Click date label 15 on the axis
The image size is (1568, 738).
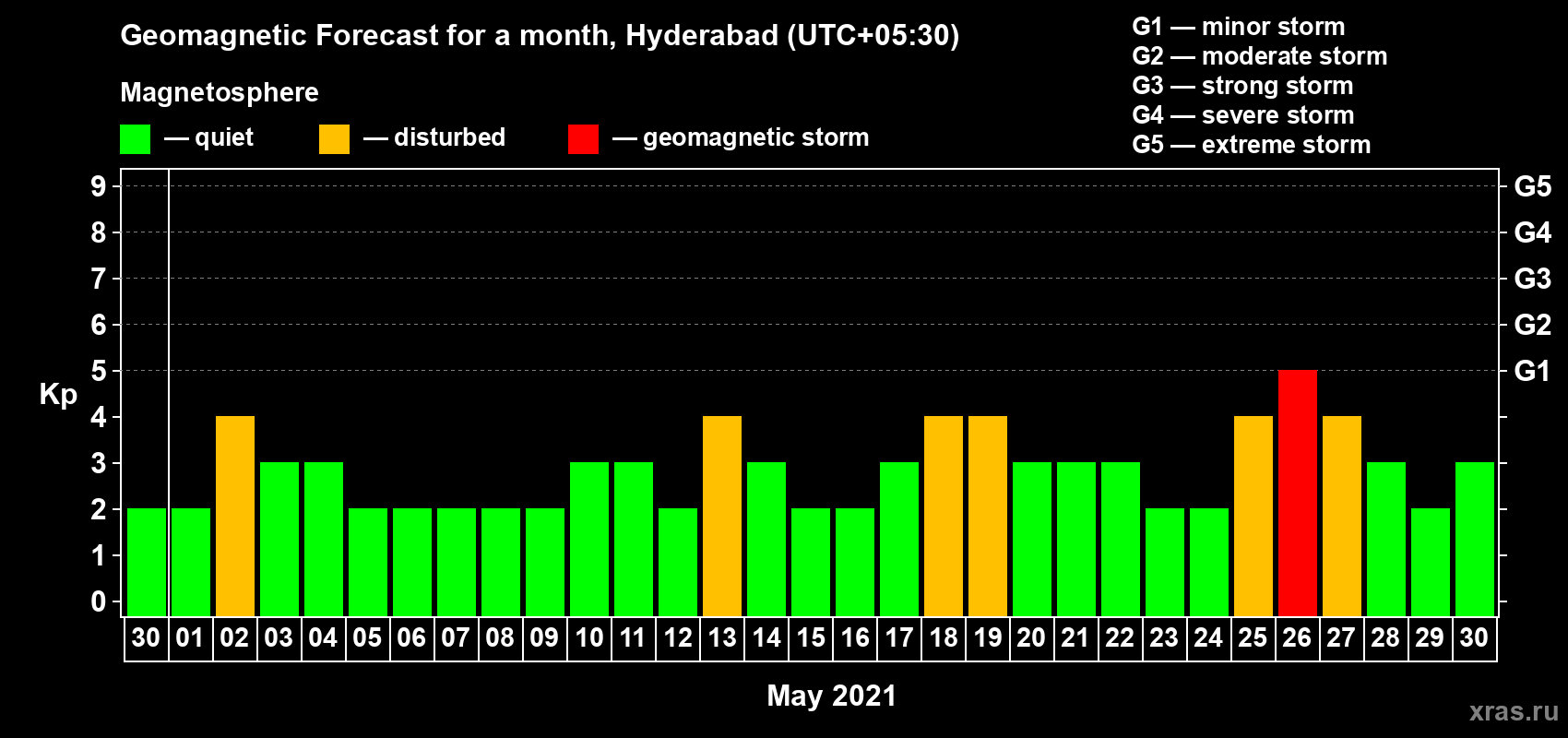click(811, 638)
